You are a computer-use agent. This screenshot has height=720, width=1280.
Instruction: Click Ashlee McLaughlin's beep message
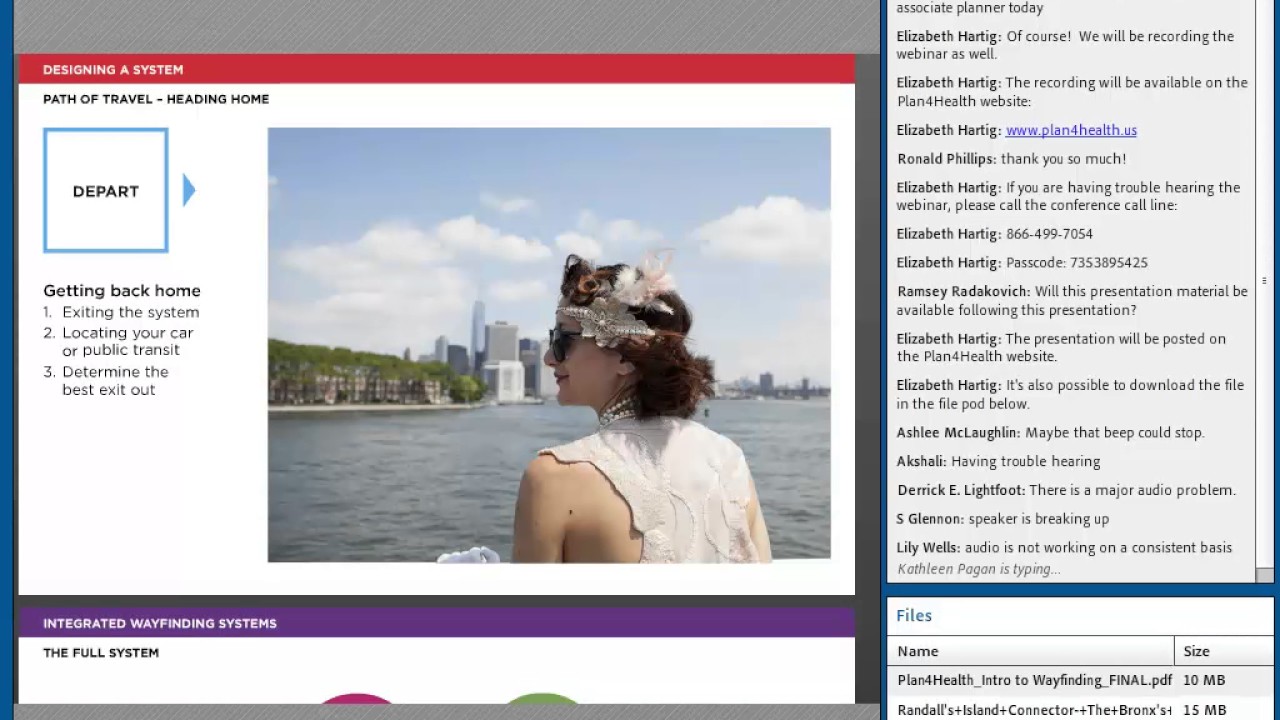(1050, 433)
